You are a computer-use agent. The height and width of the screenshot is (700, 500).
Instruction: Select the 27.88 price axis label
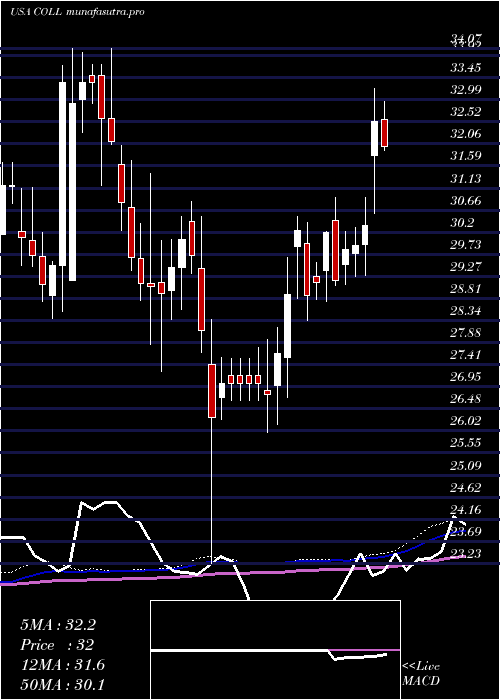point(466,333)
